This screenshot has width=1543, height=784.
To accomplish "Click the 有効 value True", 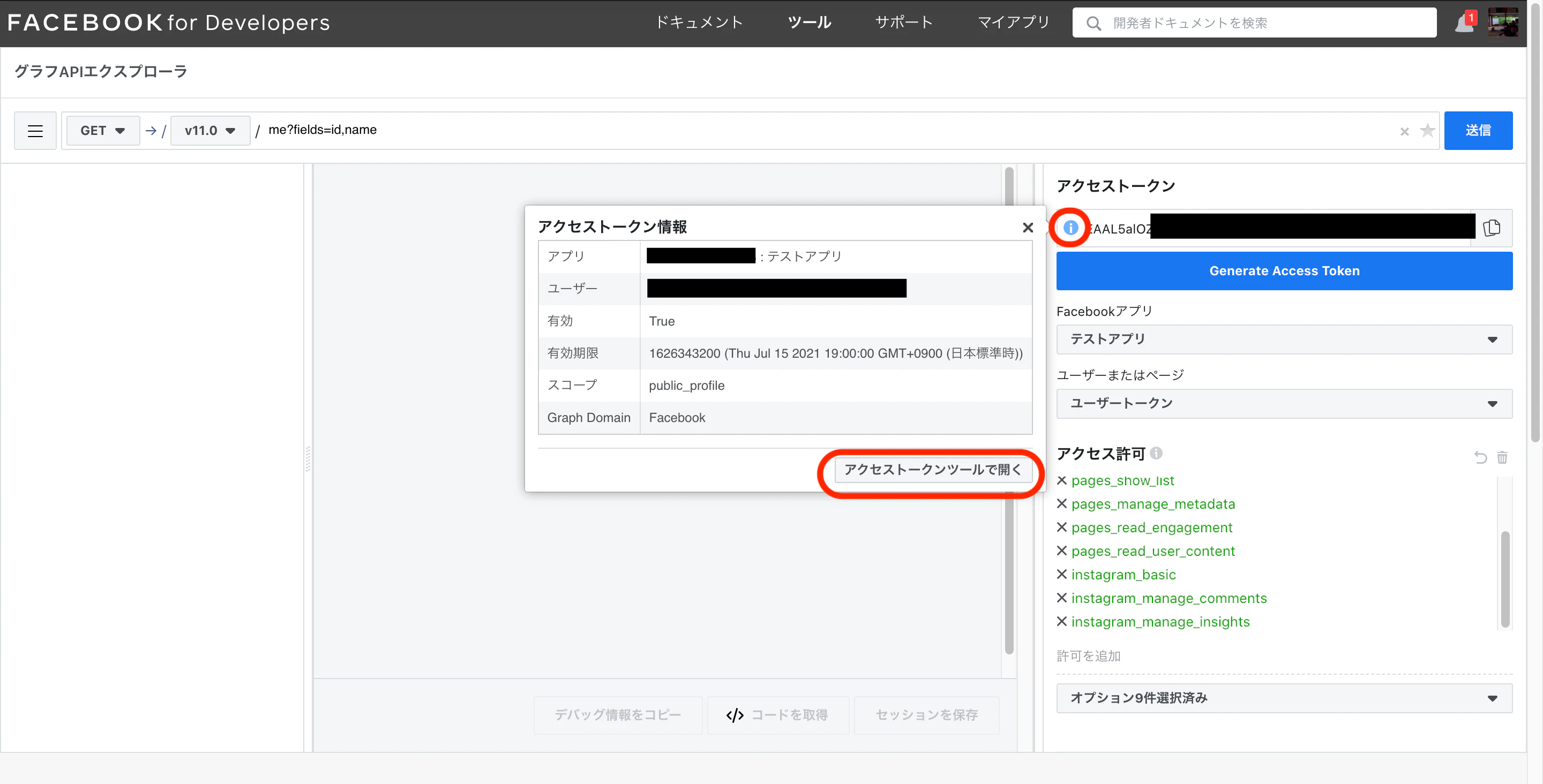I will pyautogui.click(x=661, y=321).
